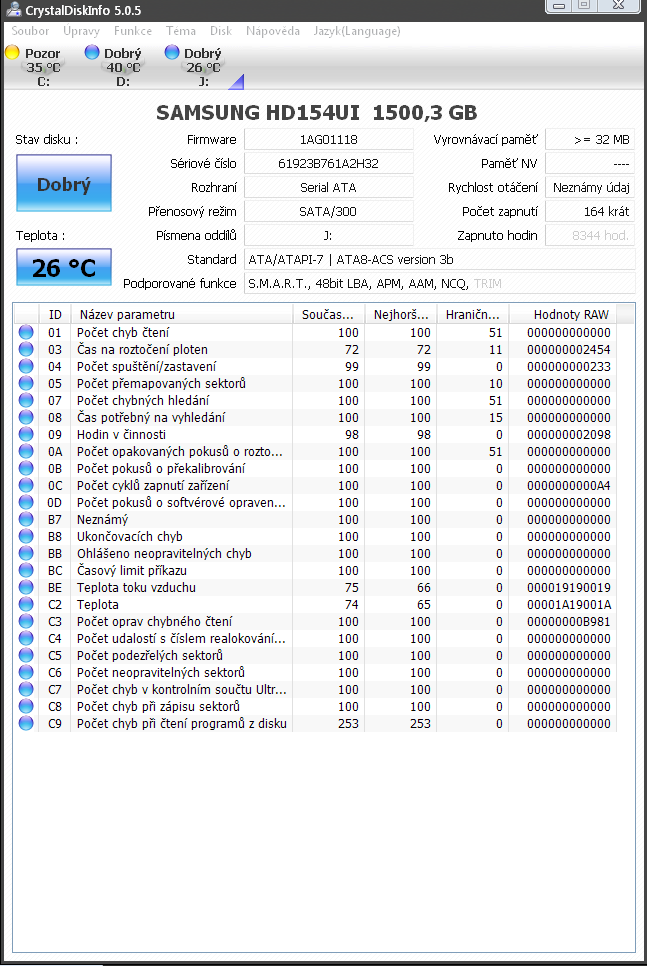
Task: Click the Zapnuto hodin value field
Action: tap(590, 236)
